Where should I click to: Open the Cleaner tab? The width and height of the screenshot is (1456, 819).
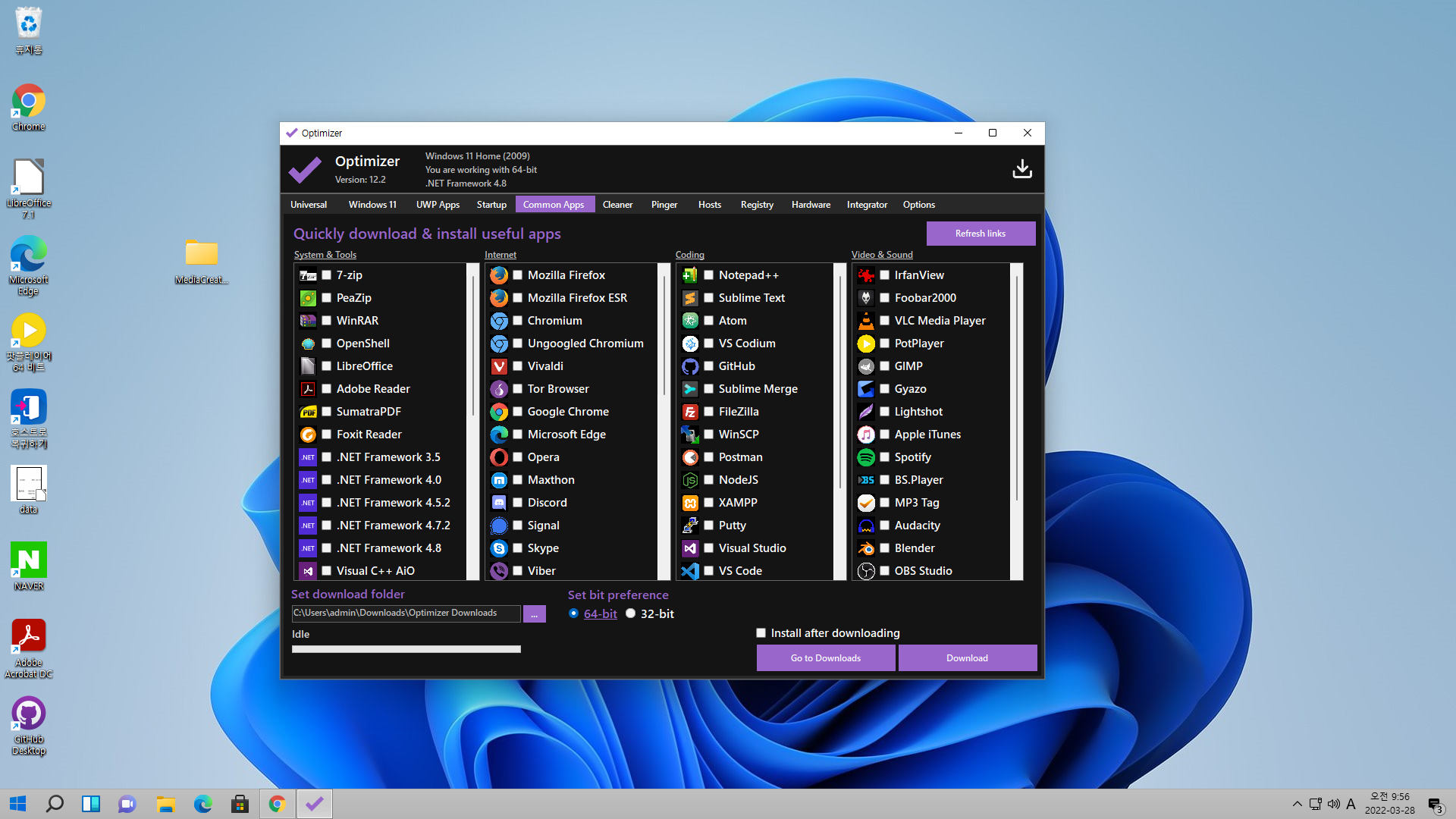[x=617, y=205]
